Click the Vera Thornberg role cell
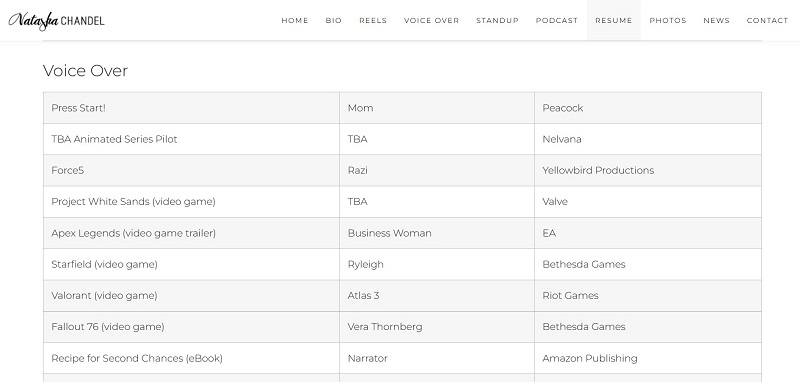The height and width of the screenshot is (382, 800). [x=437, y=327]
